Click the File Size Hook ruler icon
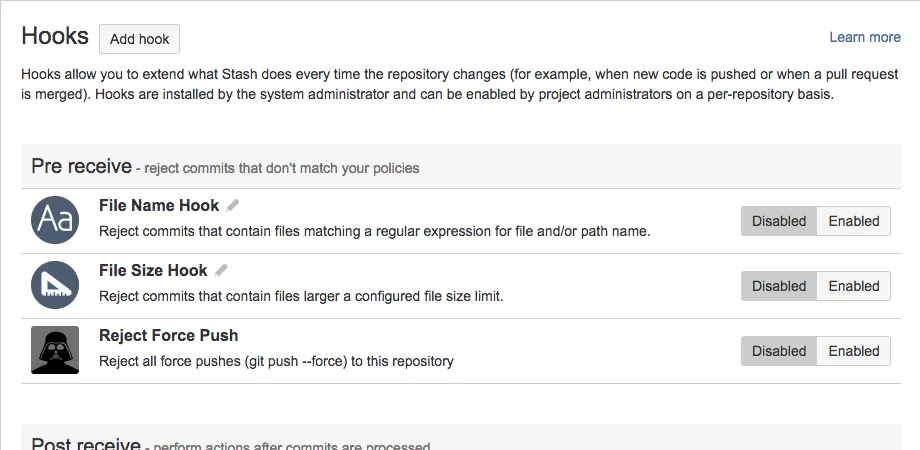The width and height of the screenshot is (920, 450). (55, 286)
